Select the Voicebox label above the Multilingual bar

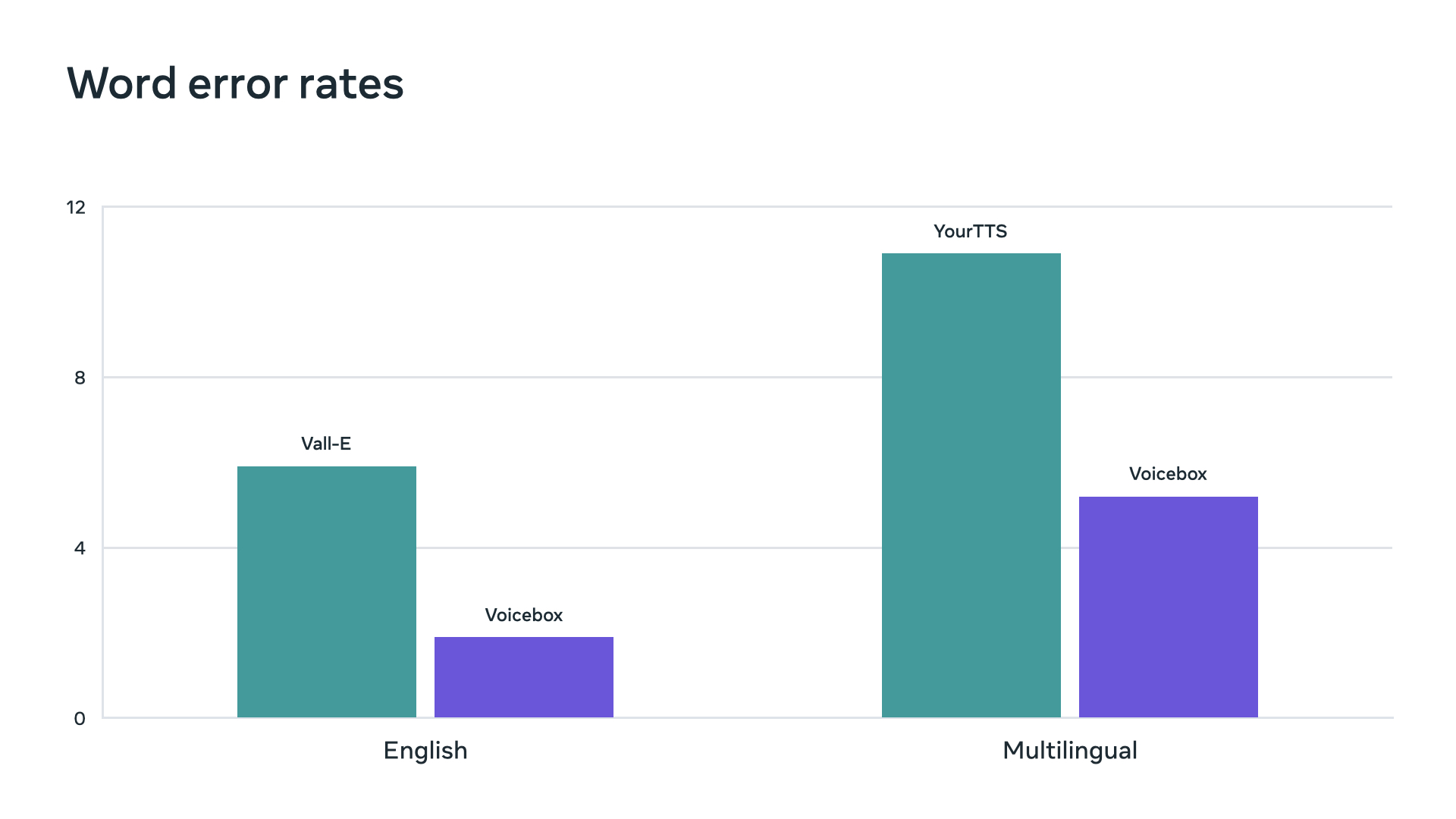[1168, 474]
